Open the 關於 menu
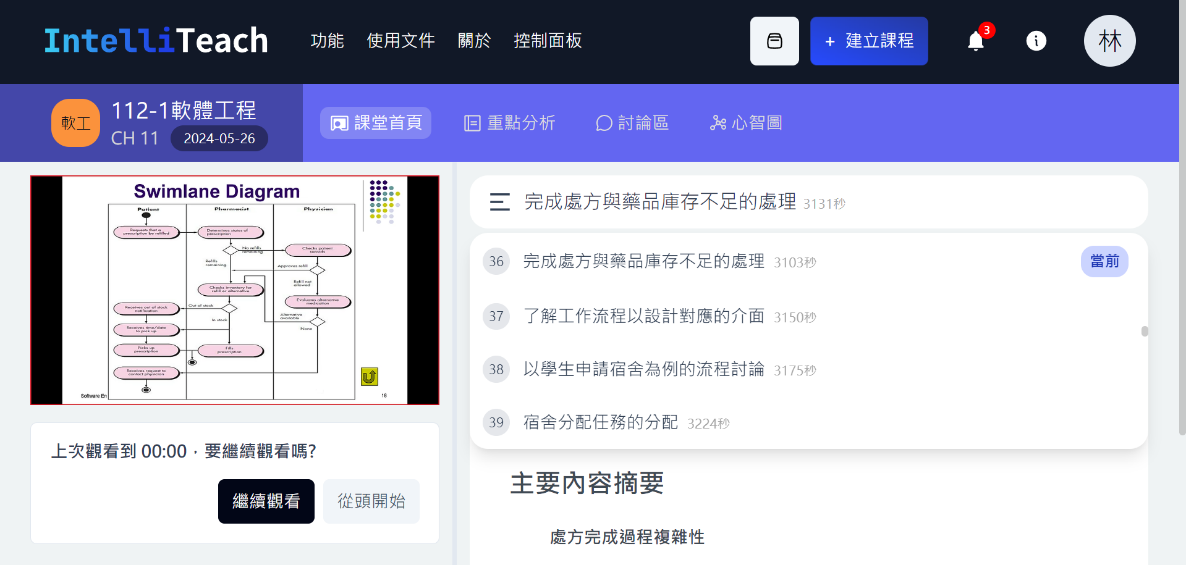Viewport: 1186px width, 565px height. click(474, 41)
